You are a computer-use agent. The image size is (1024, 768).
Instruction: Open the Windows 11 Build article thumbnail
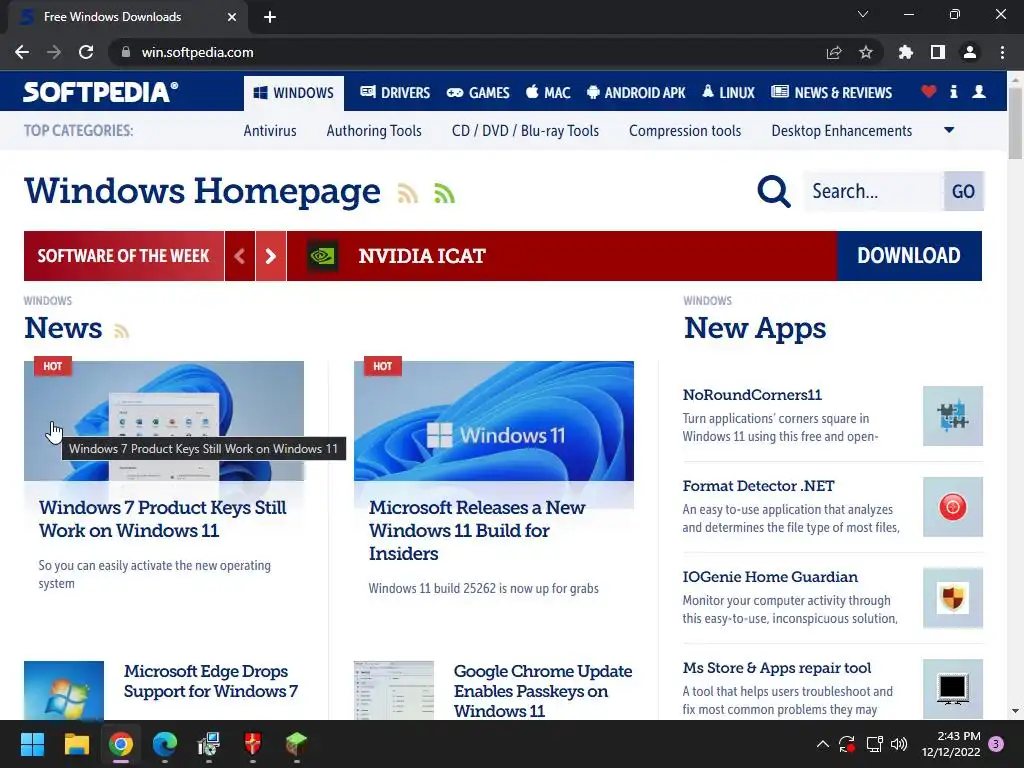coord(494,421)
